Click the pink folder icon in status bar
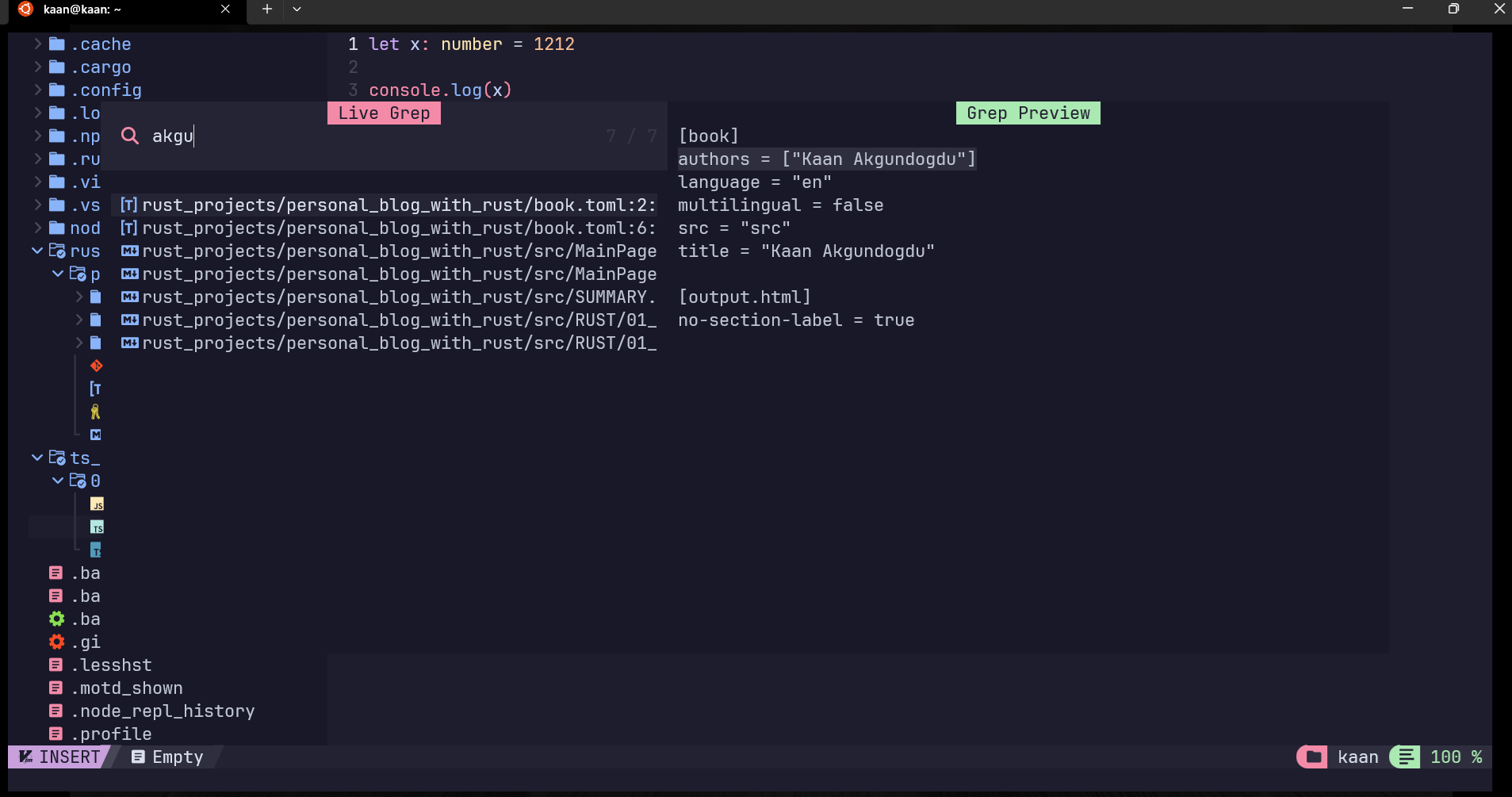1512x797 pixels. click(1313, 757)
